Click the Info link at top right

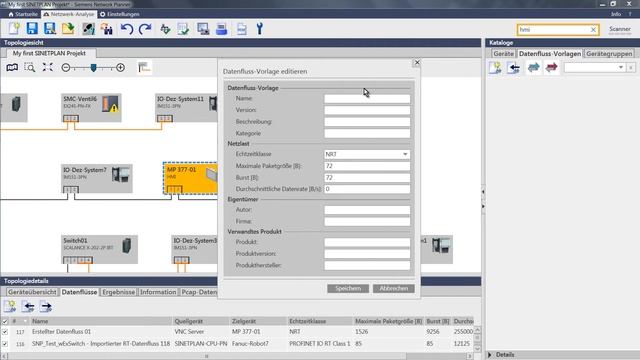pos(616,14)
